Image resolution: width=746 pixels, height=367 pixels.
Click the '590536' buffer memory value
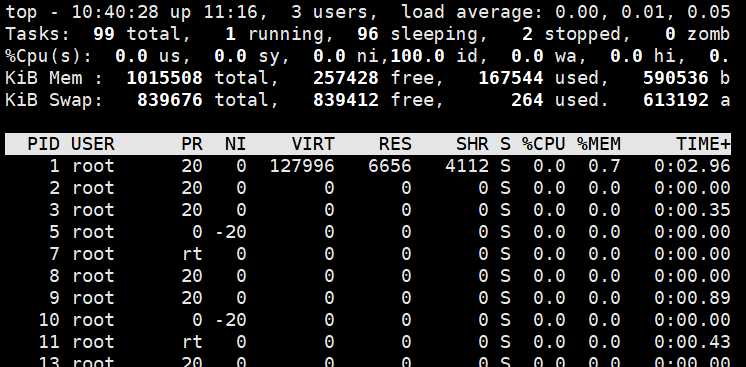click(x=676, y=78)
